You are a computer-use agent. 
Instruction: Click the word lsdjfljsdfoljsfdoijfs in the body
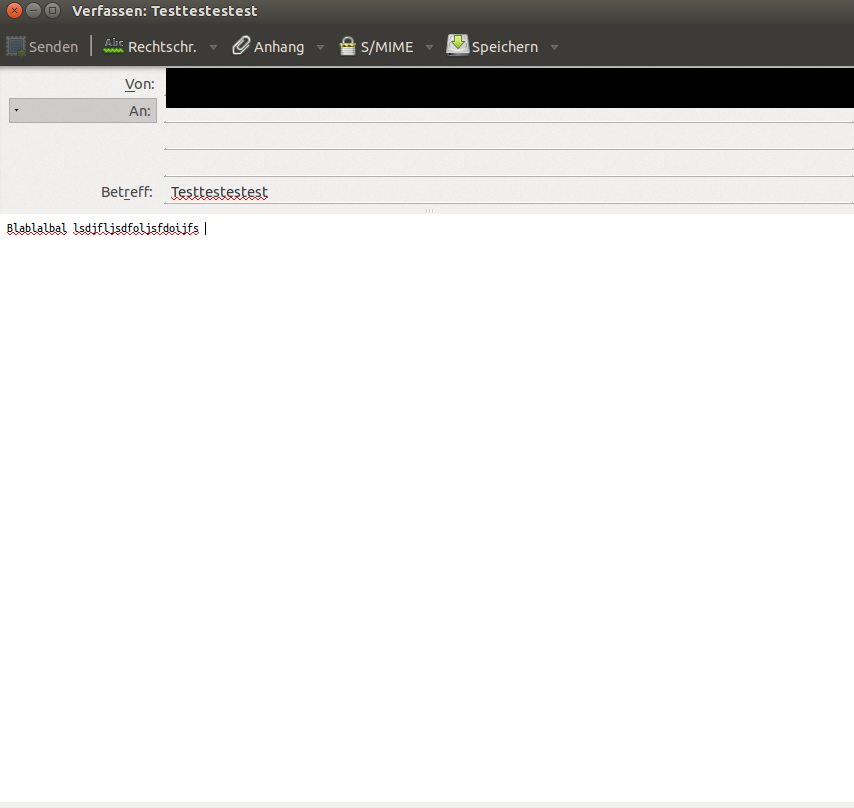(x=136, y=229)
